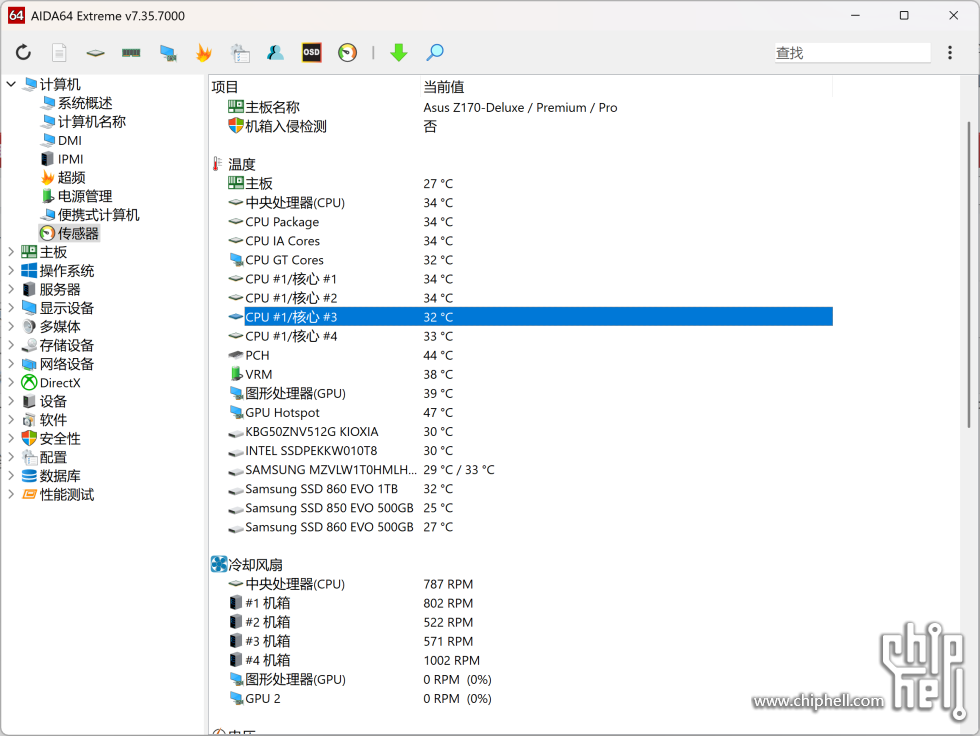Click the network monitor toolbar icon
Image resolution: width=980 pixels, height=736 pixels.
[168, 53]
